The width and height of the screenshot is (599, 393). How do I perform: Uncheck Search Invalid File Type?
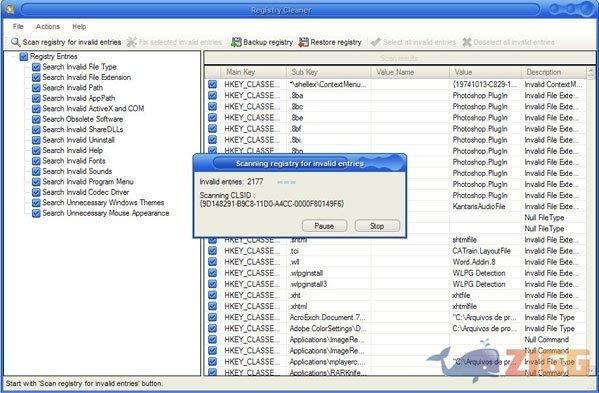[36, 67]
